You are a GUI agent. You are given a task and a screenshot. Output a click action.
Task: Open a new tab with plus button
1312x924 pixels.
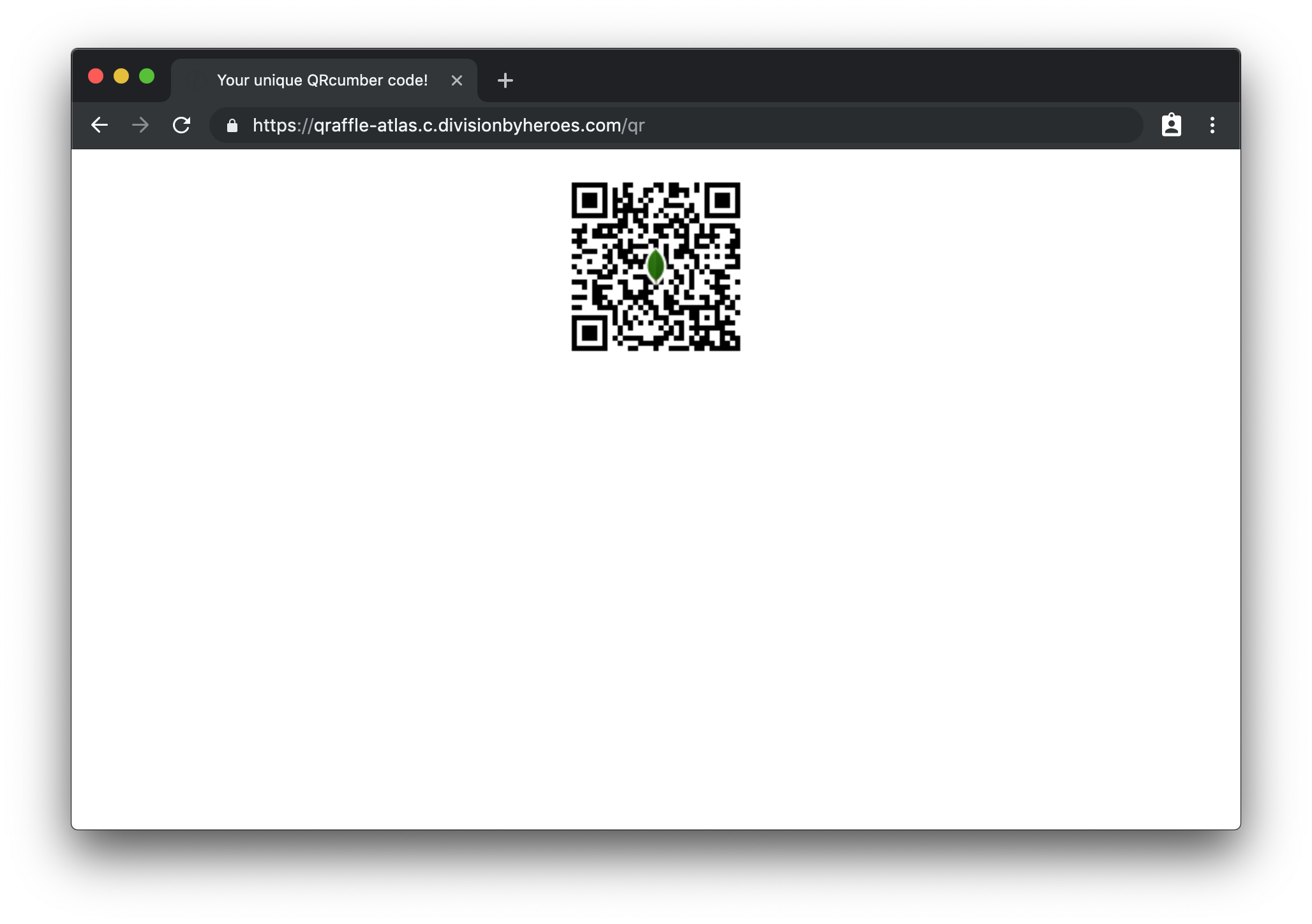[505, 80]
